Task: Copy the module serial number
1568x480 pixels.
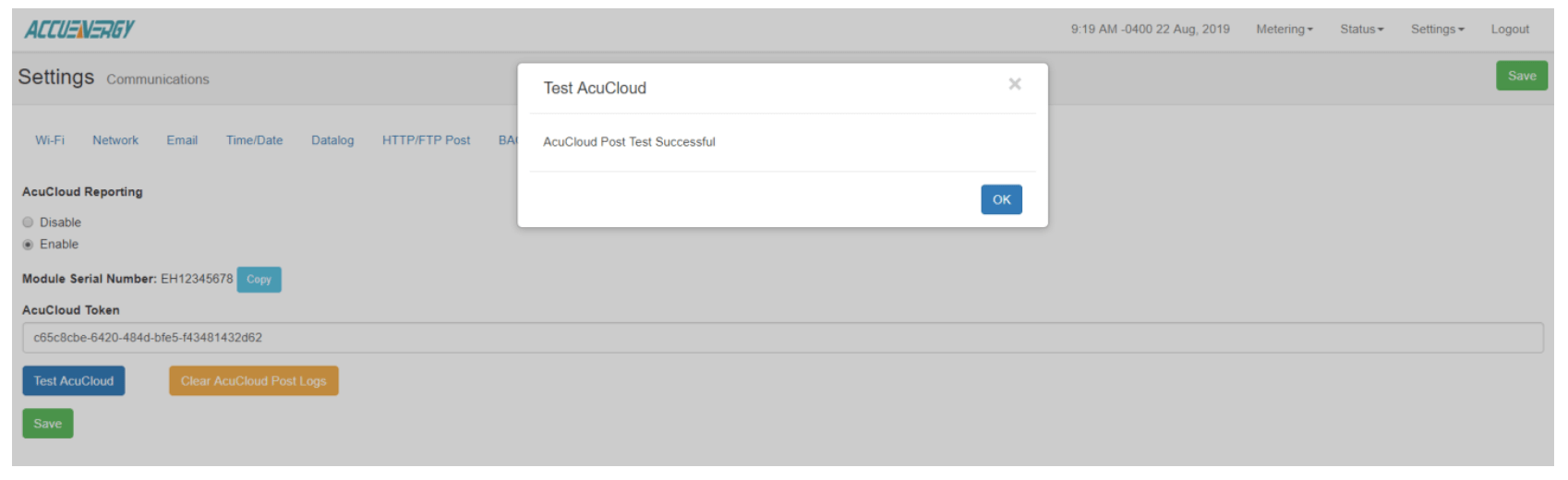Action: click(x=259, y=280)
